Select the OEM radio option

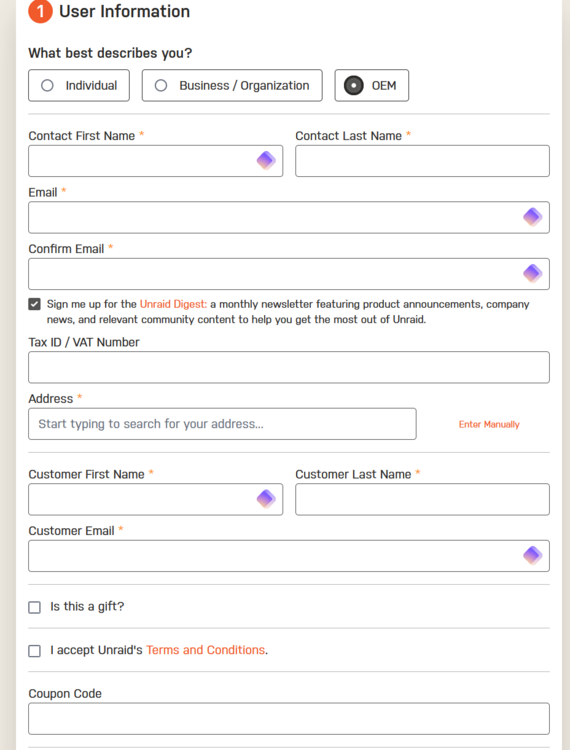[372, 86]
